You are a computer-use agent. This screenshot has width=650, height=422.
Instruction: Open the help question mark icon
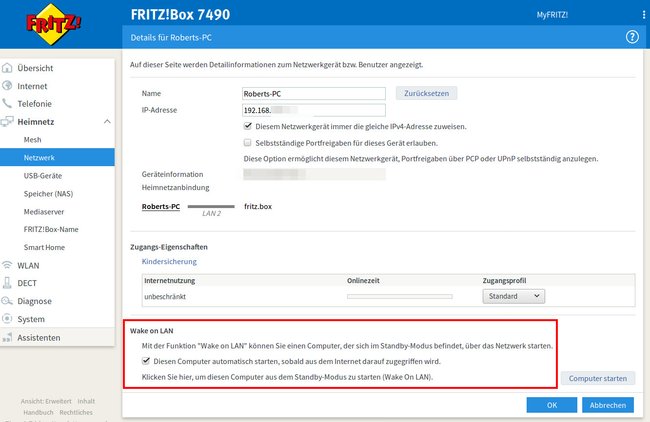[632, 37]
